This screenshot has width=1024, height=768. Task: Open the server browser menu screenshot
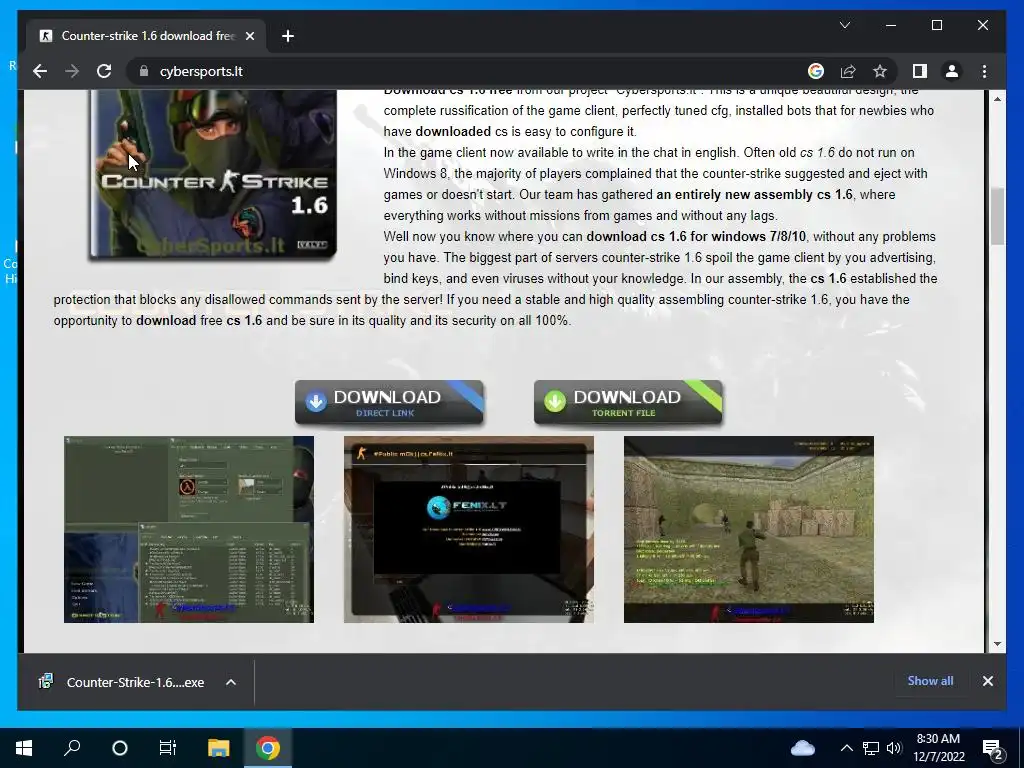pos(189,529)
